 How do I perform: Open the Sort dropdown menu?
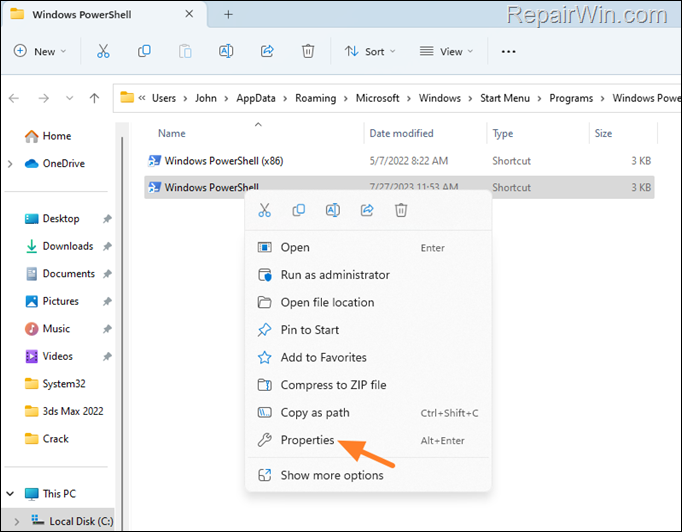[x=370, y=51]
